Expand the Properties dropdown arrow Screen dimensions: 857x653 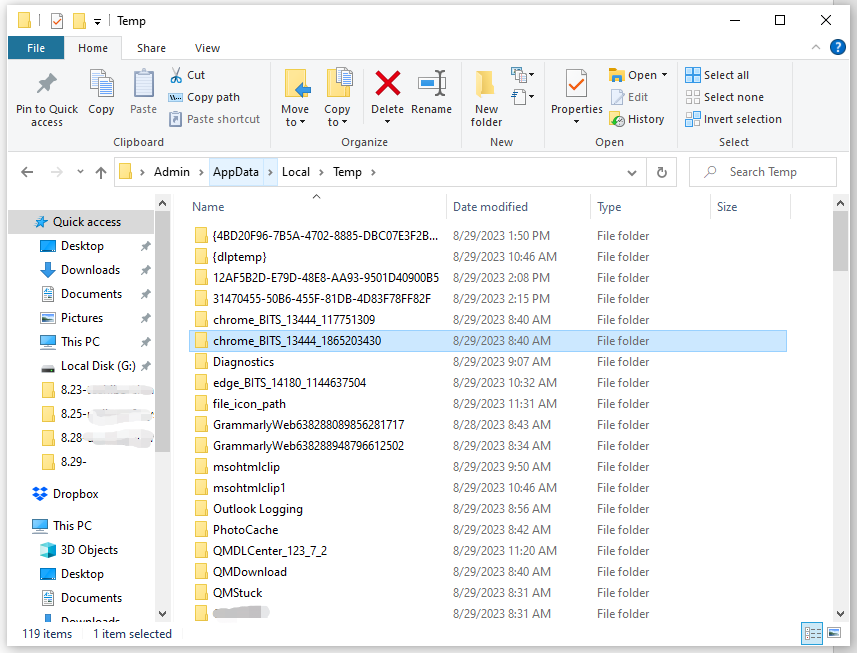[x=577, y=121]
